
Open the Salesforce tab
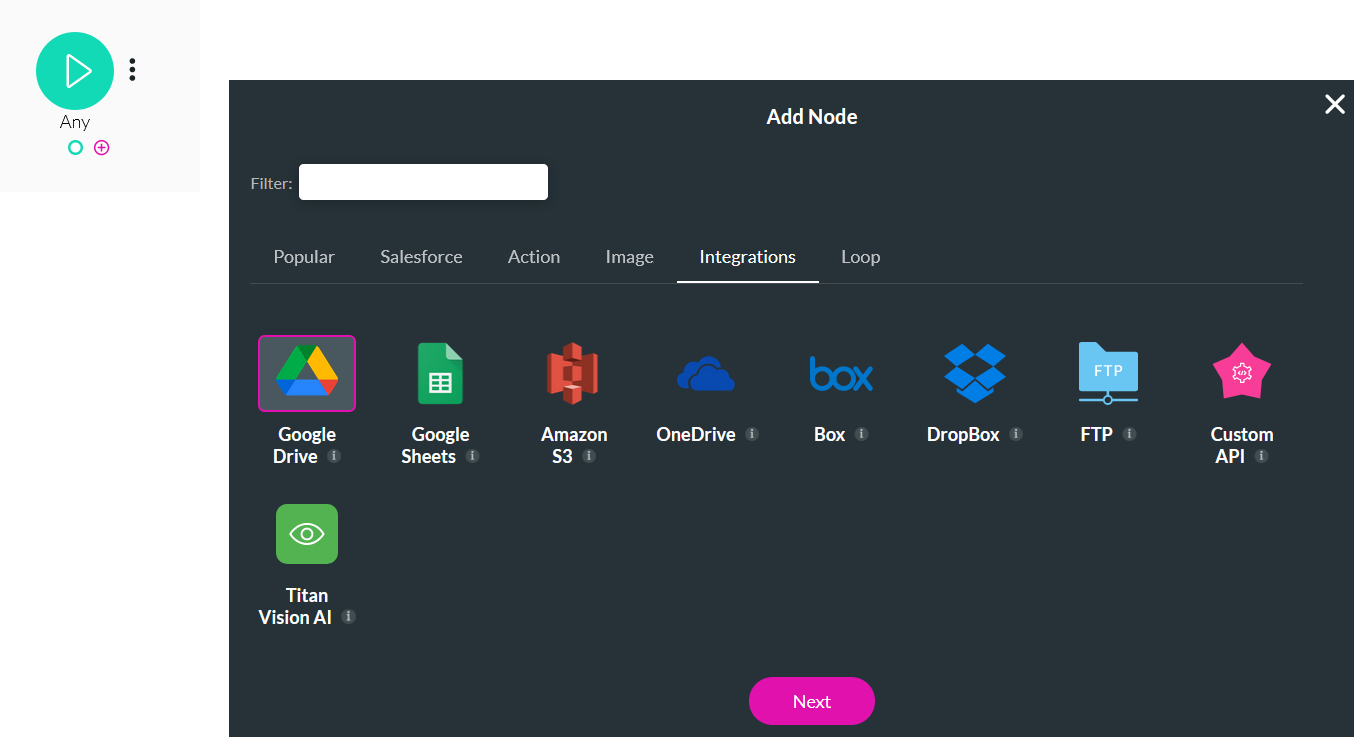pyautogui.click(x=421, y=257)
